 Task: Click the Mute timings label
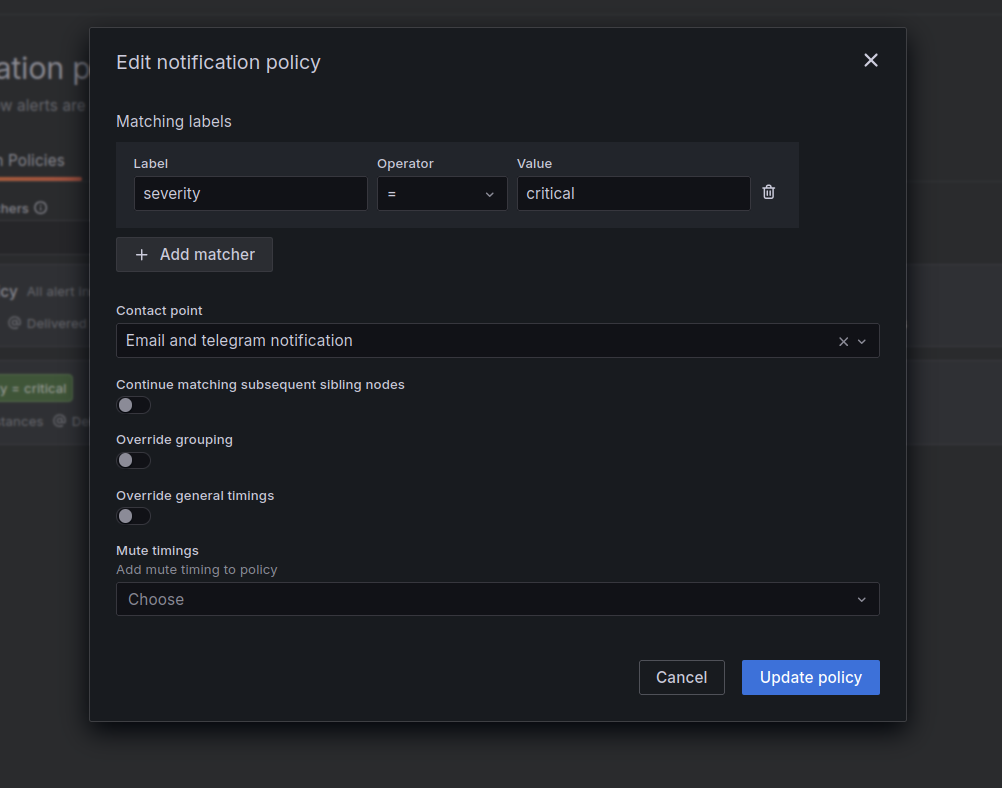coord(157,550)
